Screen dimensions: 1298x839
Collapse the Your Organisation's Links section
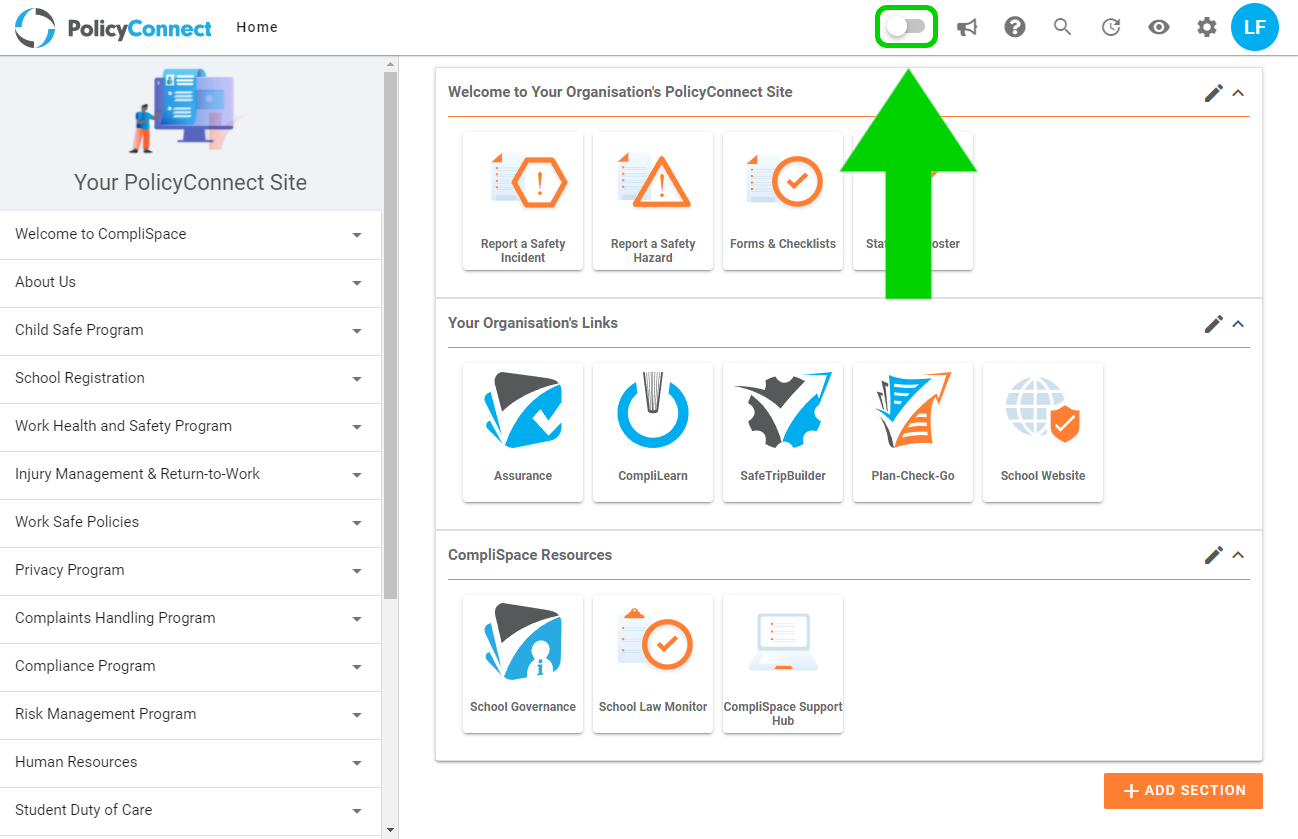tap(1238, 324)
